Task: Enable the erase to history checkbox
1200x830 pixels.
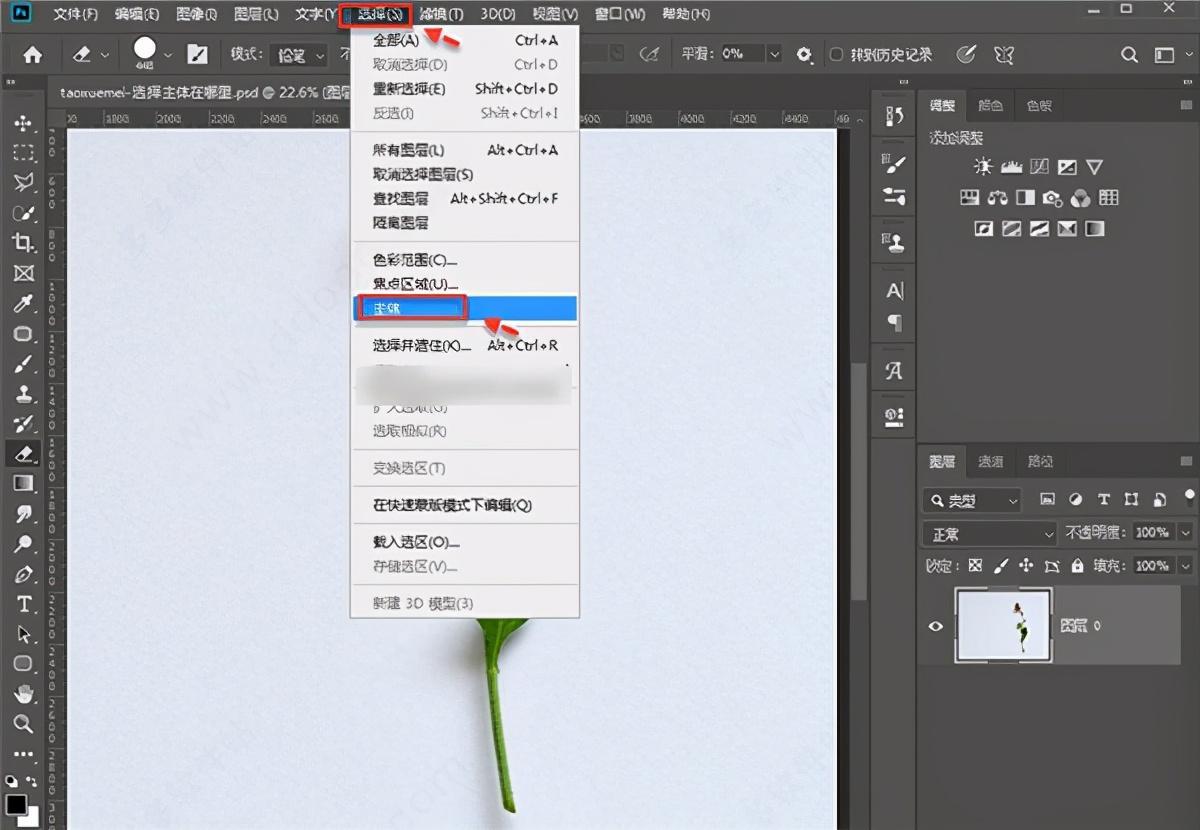Action: coord(836,54)
